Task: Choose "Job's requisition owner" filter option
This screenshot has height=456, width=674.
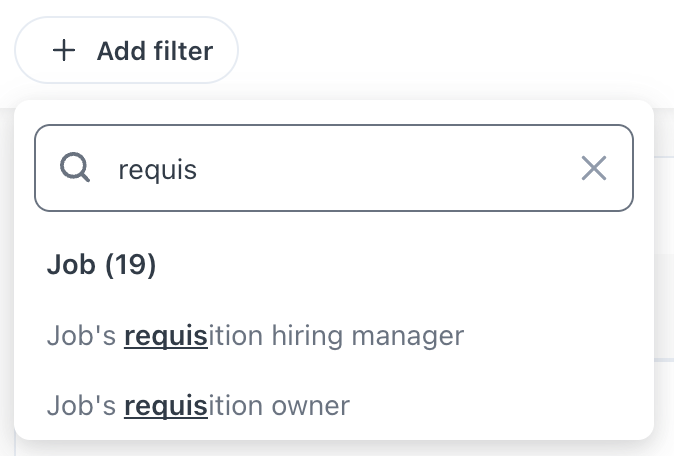Action: (x=198, y=407)
